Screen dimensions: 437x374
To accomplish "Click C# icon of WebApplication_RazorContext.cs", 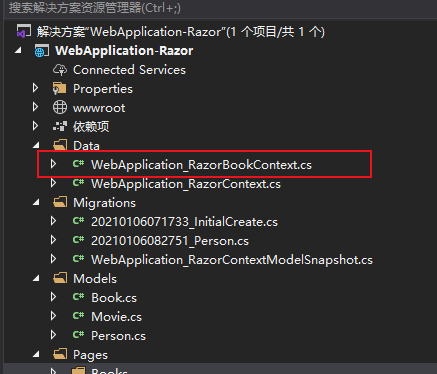I will click(x=78, y=183).
